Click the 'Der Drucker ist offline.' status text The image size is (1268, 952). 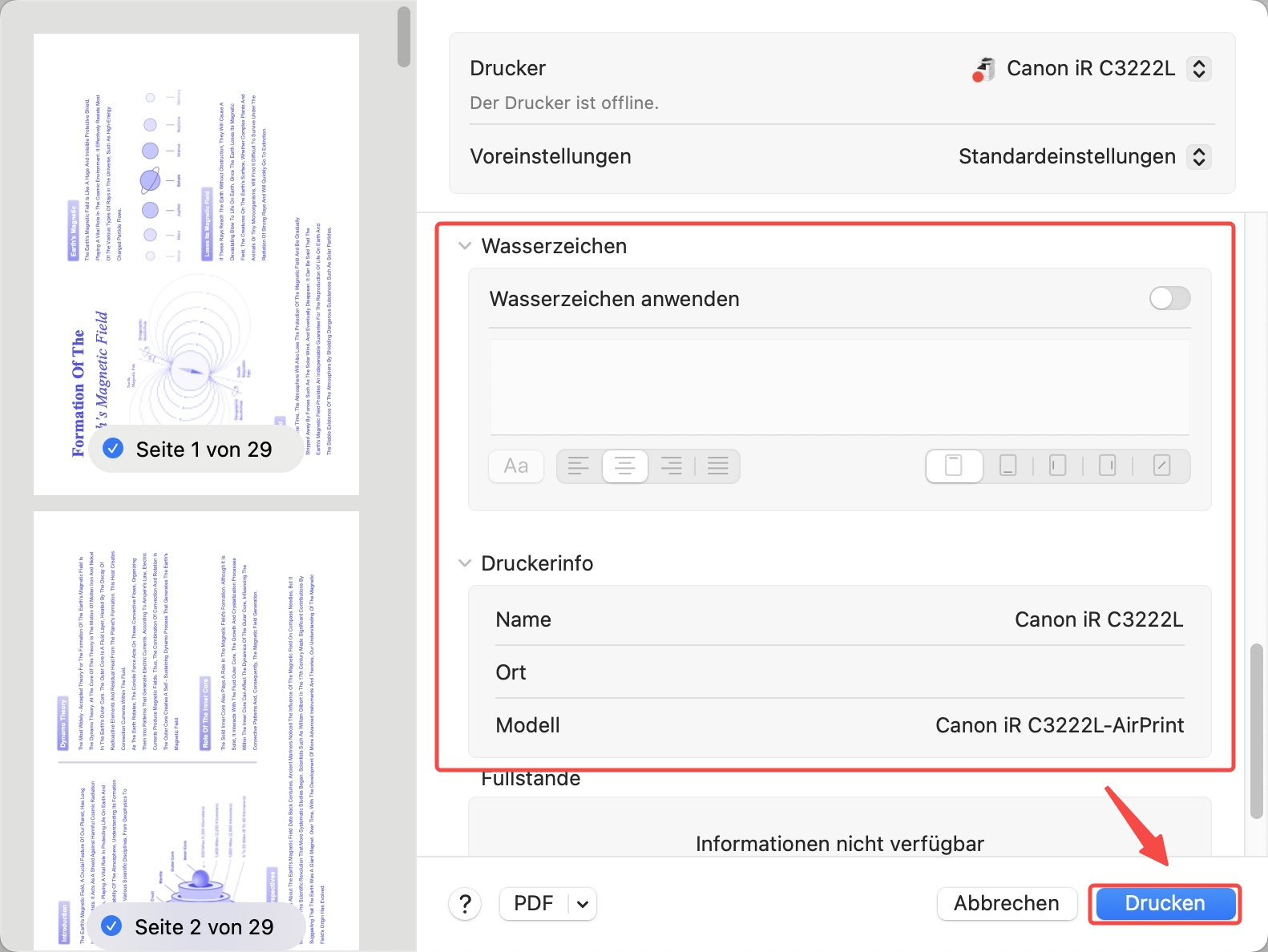pyautogui.click(x=564, y=103)
